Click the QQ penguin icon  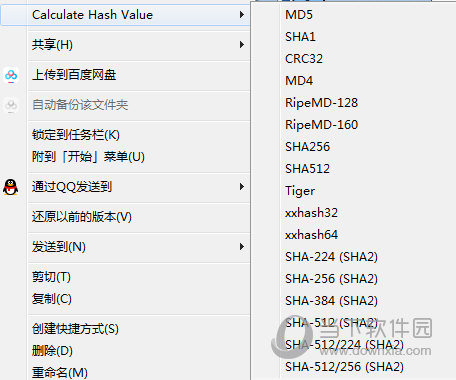[11, 187]
